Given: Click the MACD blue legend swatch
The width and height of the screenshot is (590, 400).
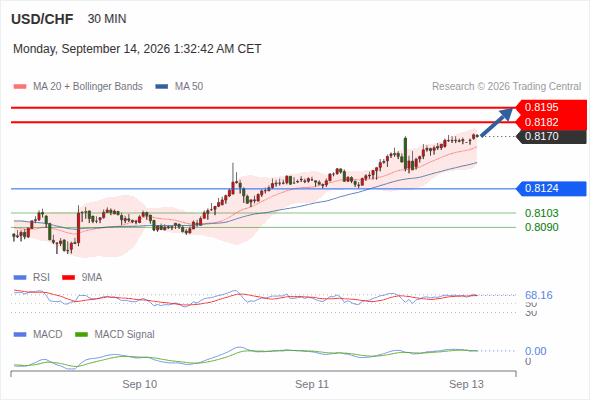Looking at the screenshot, I should tap(20, 335).
